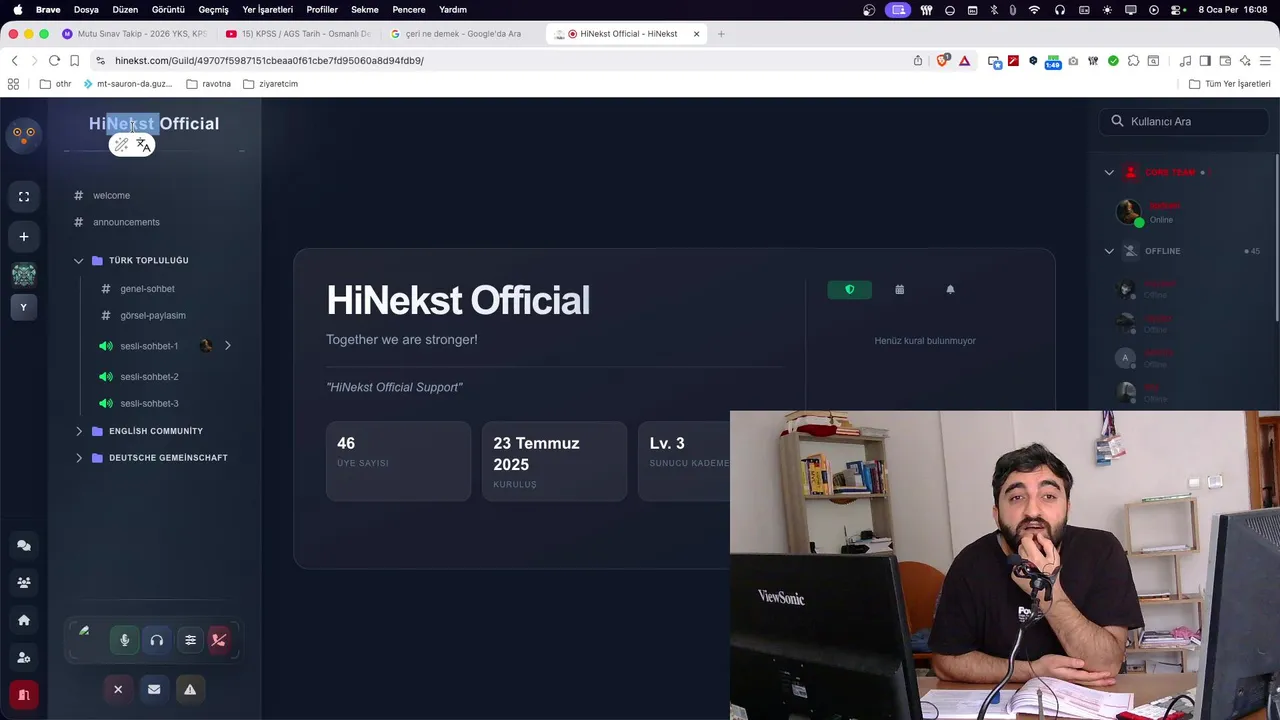Open the Geçmiş menu in the menu bar
Screen dimensions: 1280x720
point(213,9)
